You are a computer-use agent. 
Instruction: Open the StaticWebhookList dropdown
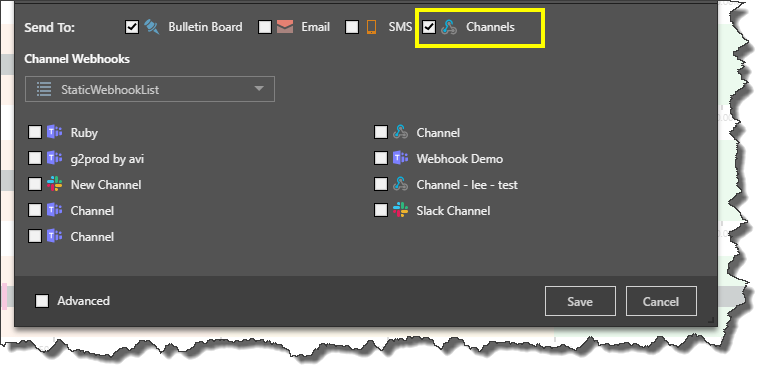click(150, 89)
